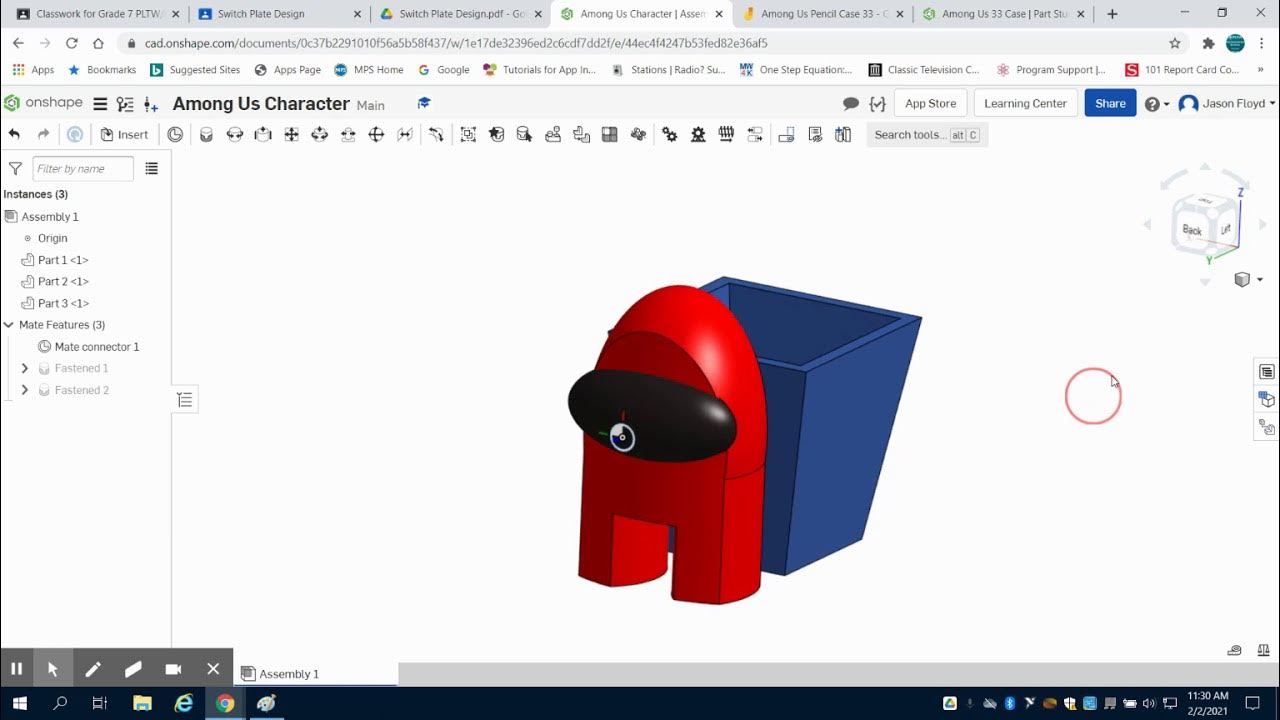
Task: Select the Revolute mate tool
Action: pos(235,134)
